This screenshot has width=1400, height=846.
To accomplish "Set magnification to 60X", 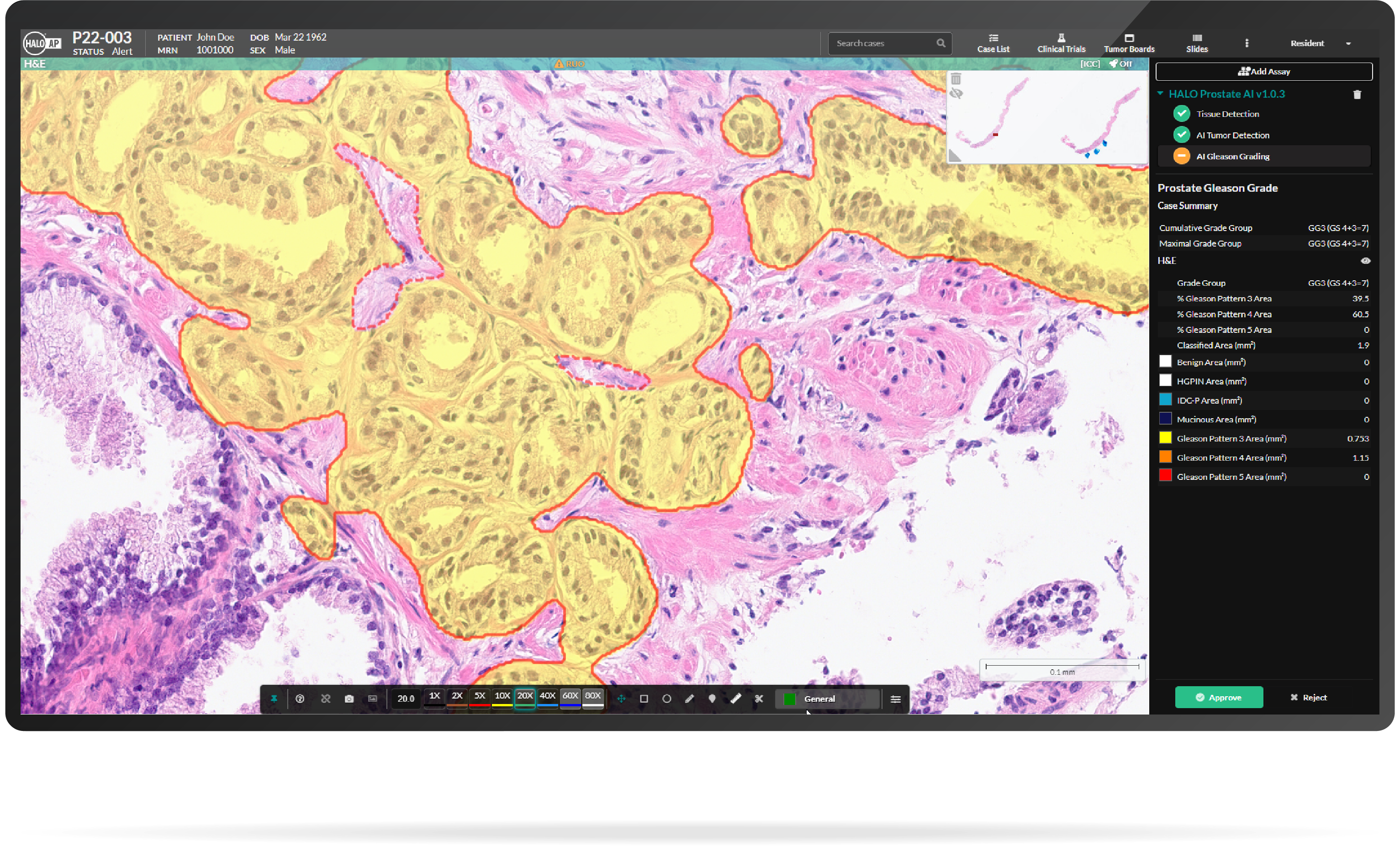I will point(570,699).
